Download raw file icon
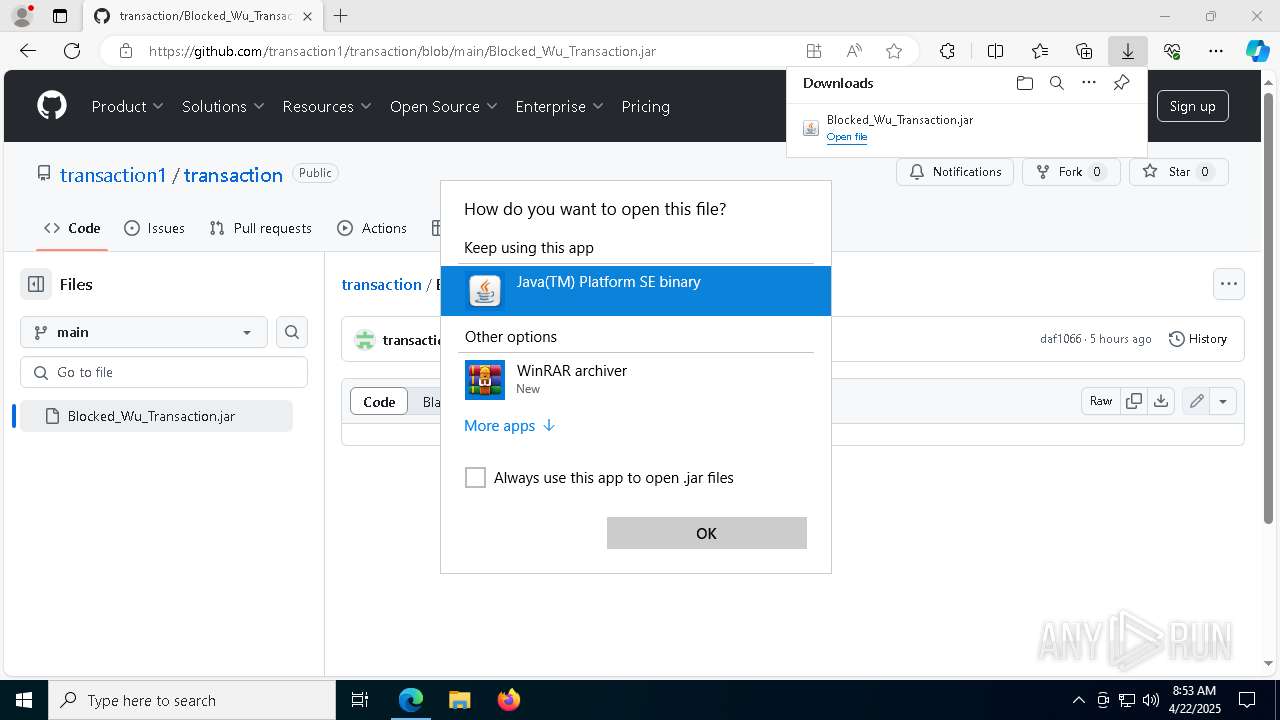This screenshot has height=720, width=1280. point(1160,401)
